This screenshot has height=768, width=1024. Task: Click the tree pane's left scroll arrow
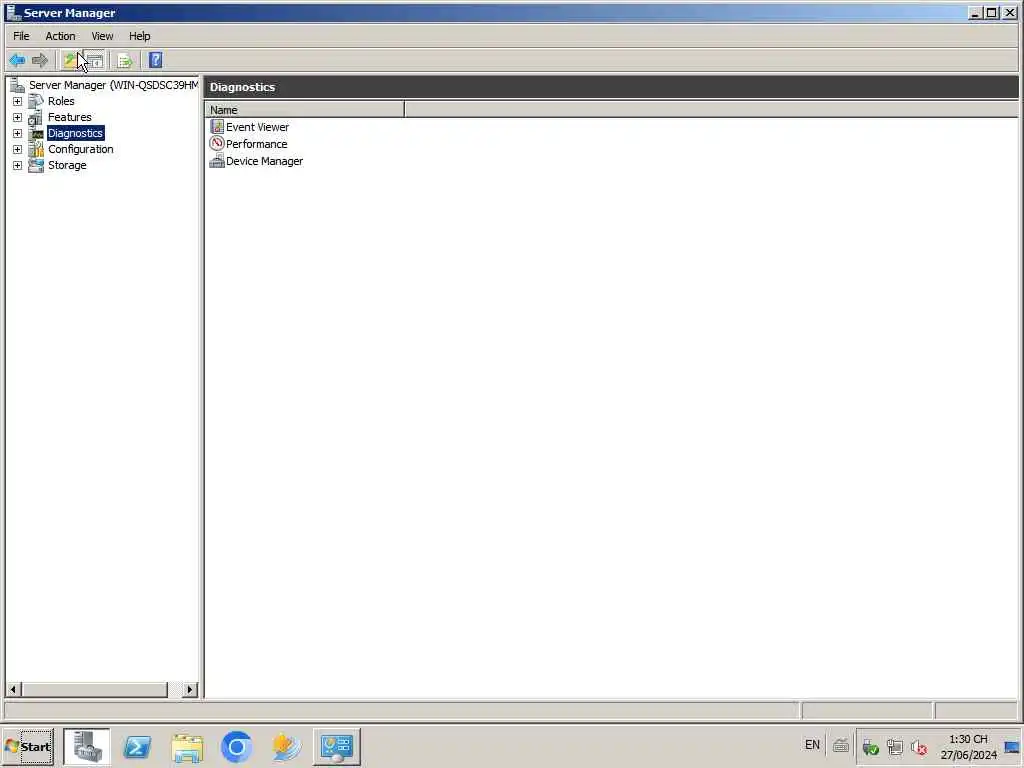pyautogui.click(x=13, y=689)
